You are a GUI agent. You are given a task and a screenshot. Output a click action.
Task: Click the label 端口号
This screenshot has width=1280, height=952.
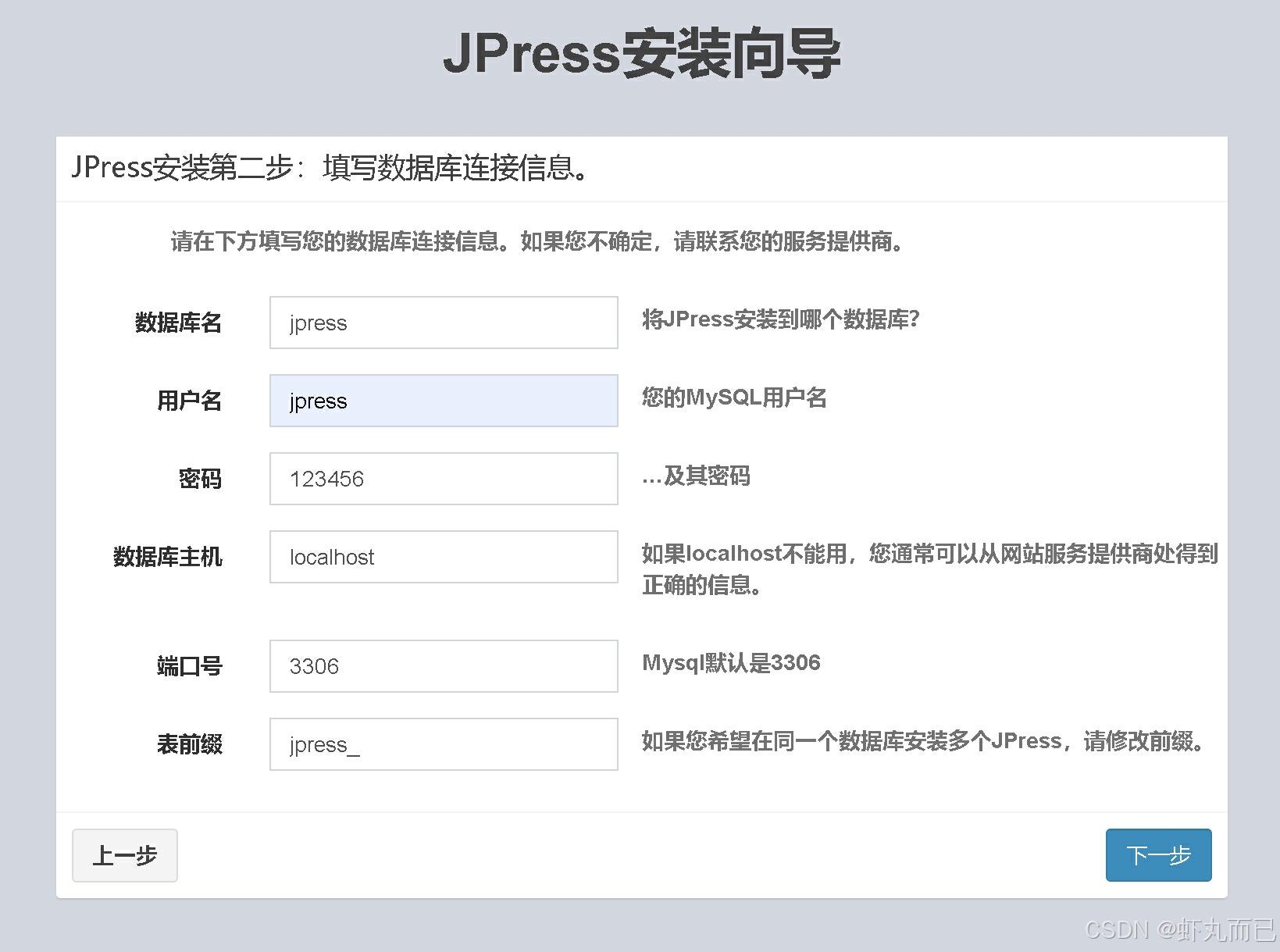pos(189,666)
